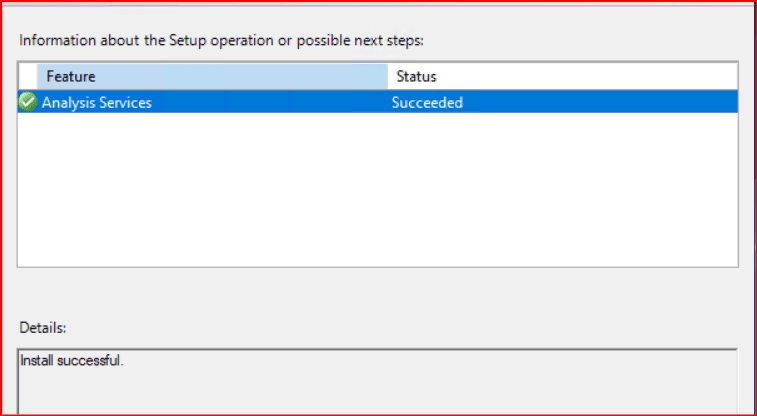Click the word 'Analysis' in the feature row
Screen dimensions: 757x416
tap(68, 102)
